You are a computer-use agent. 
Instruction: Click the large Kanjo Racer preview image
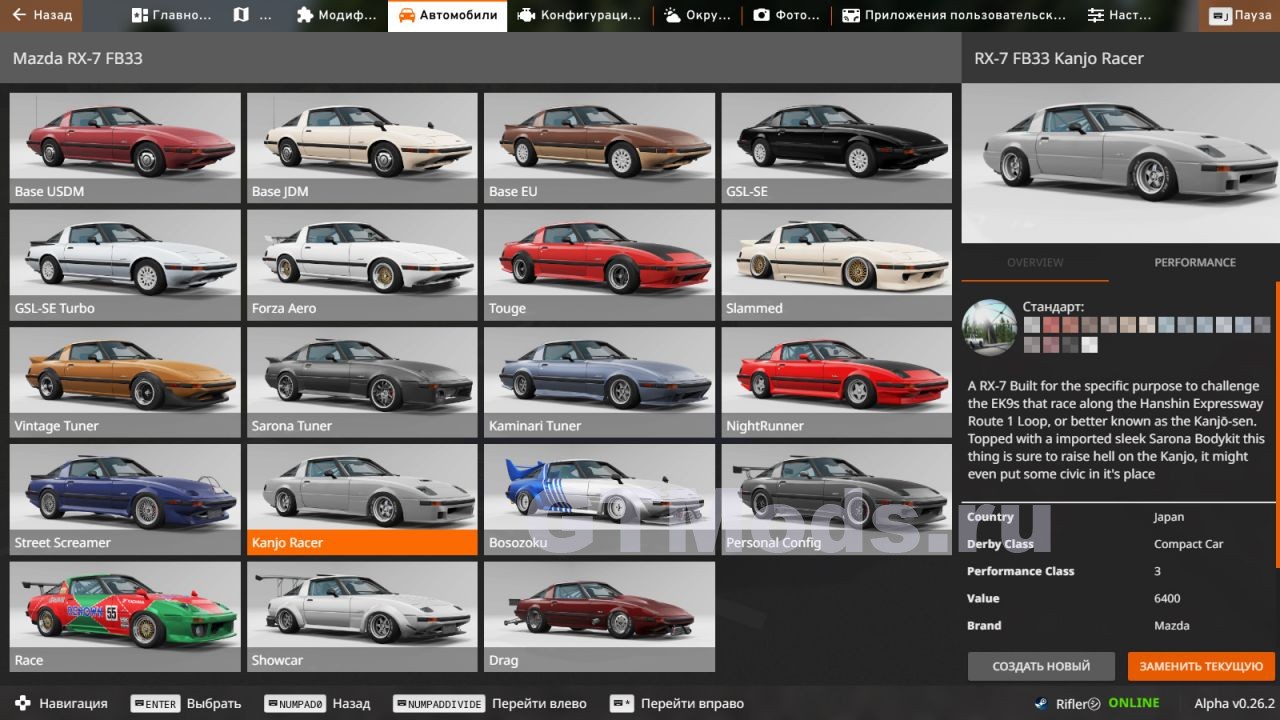[x=1120, y=163]
